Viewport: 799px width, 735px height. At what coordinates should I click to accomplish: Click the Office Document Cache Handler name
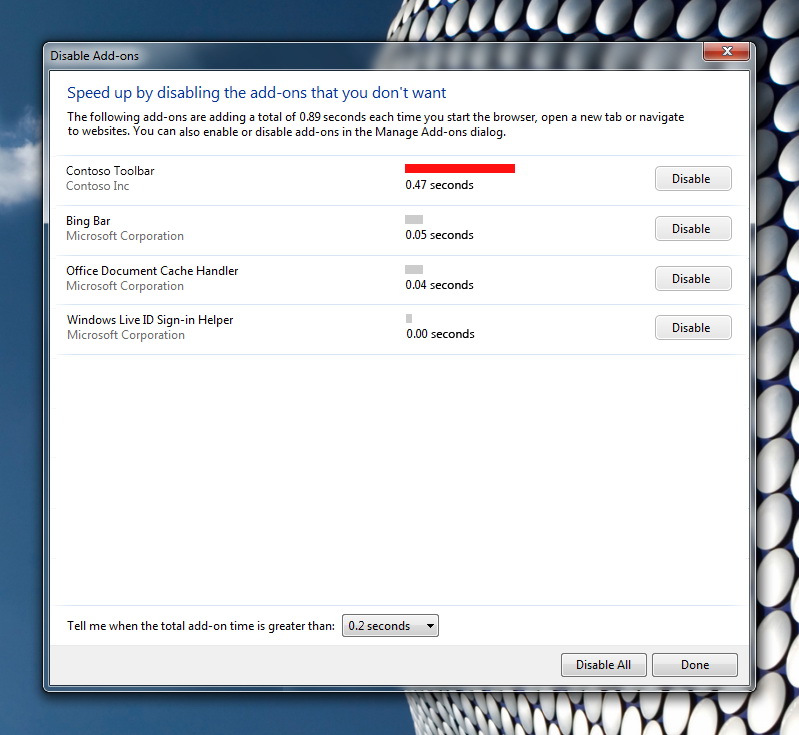(152, 271)
